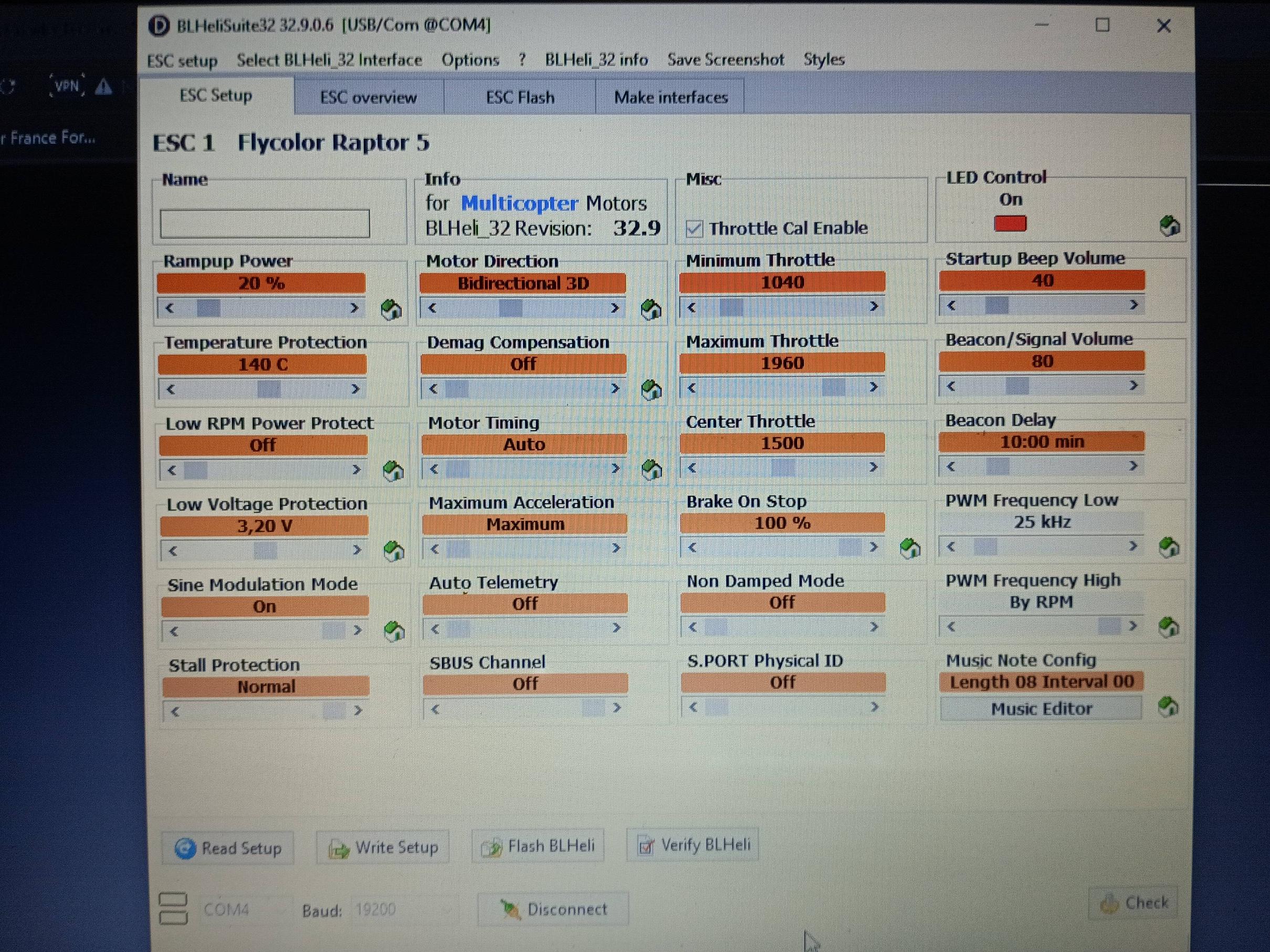Image resolution: width=1270 pixels, height=952 pixels.
Task: Reset PWM Frequency Low via green icon
Action: click(x=1168, y=547)
